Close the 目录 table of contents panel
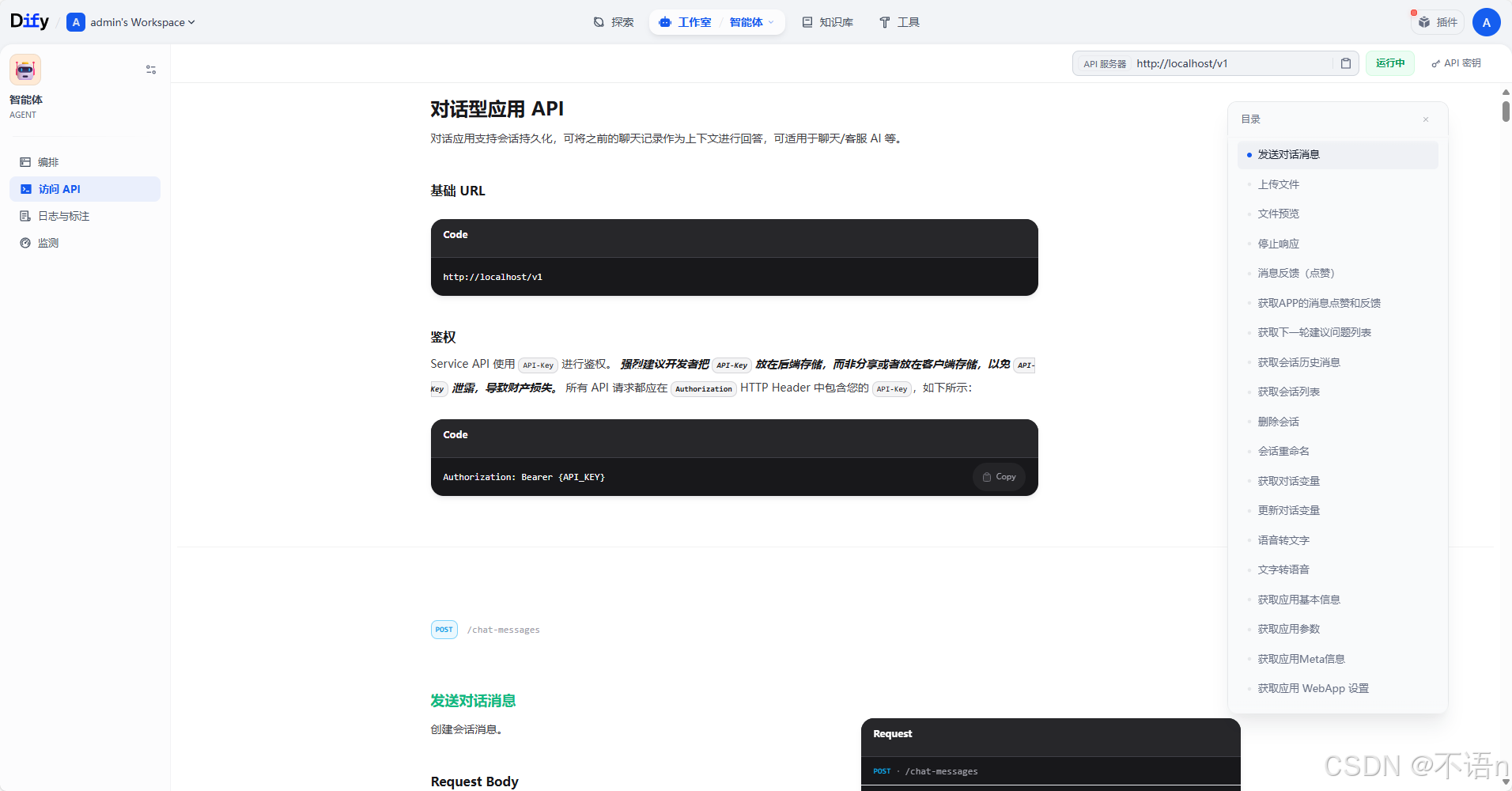The width and height of the screenshot is (1512, 791). 1426,119
